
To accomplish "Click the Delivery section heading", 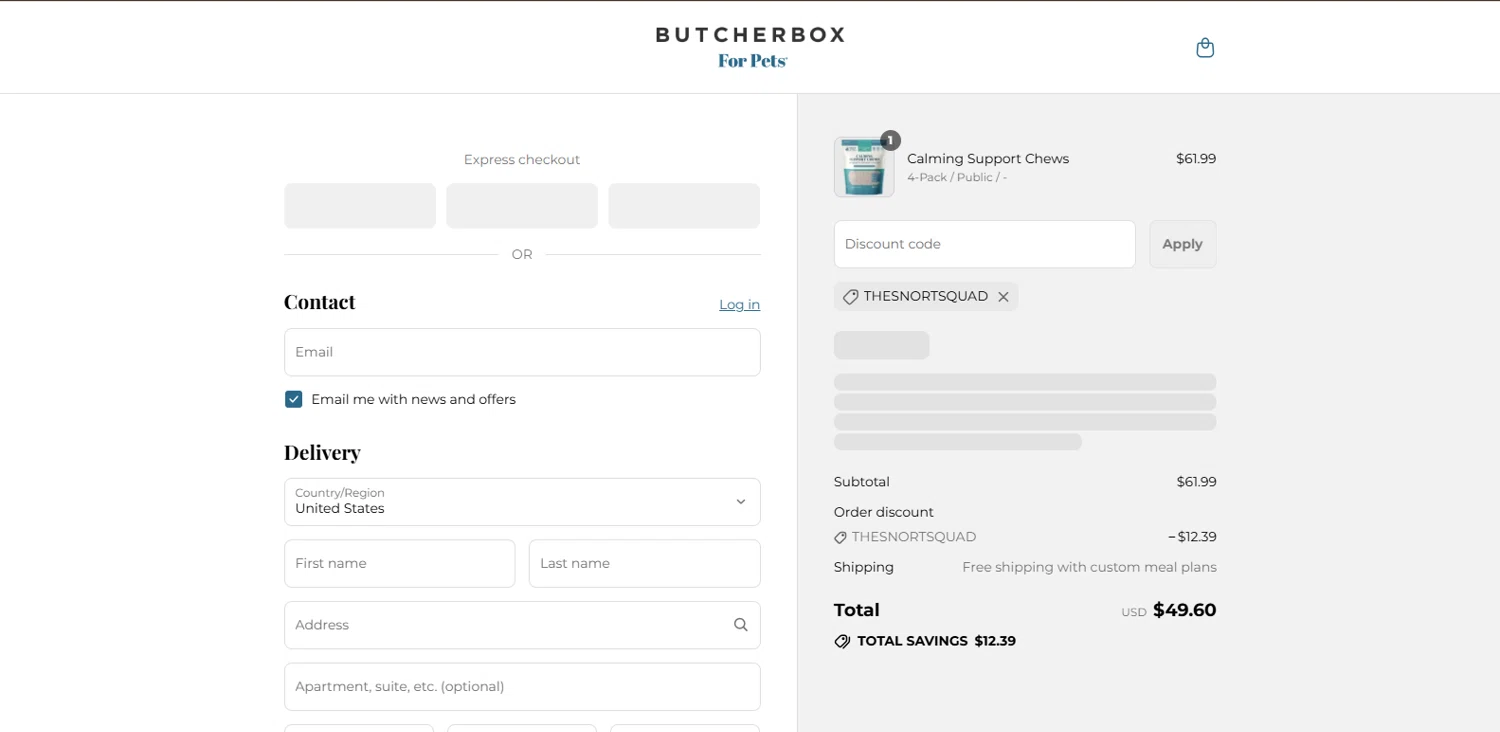I will (x=322, y=452).
